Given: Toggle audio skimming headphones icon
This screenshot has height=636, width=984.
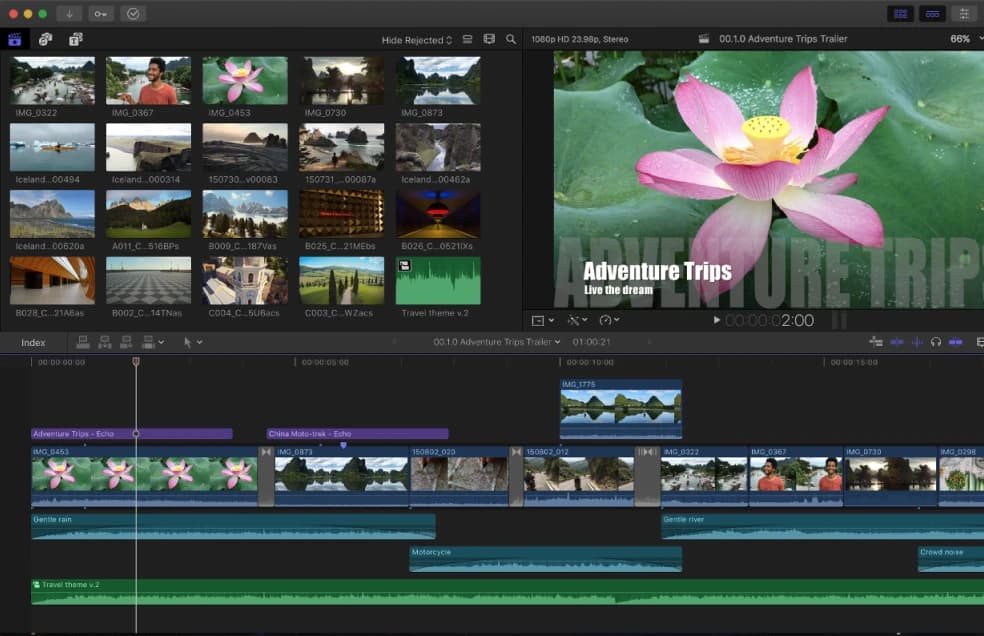Looking at the screenshot, I should (x=935, y=342).
